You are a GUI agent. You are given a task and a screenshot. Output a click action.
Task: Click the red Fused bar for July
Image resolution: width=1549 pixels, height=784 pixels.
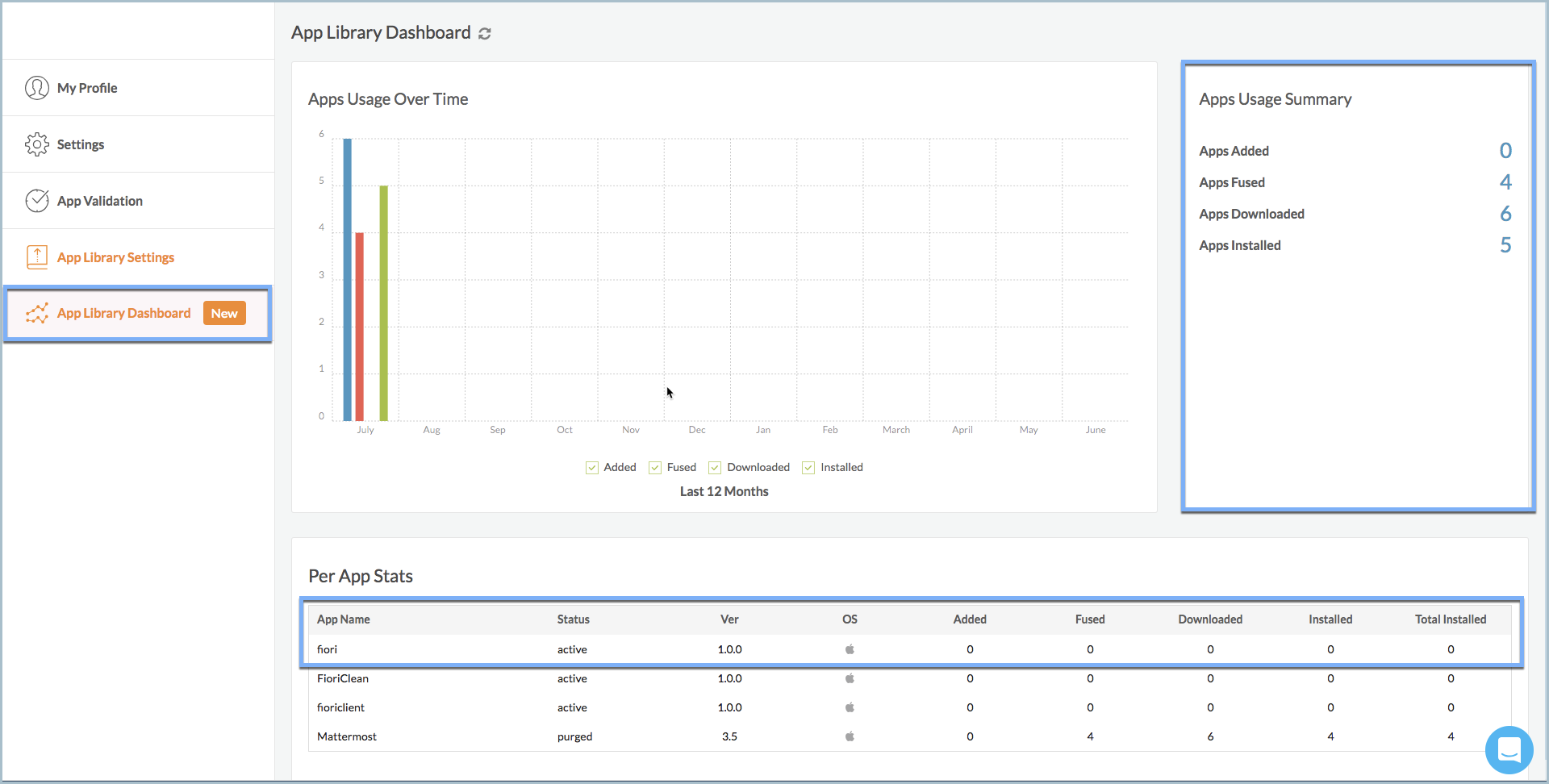pyautogui.click(x=360, y=327)
